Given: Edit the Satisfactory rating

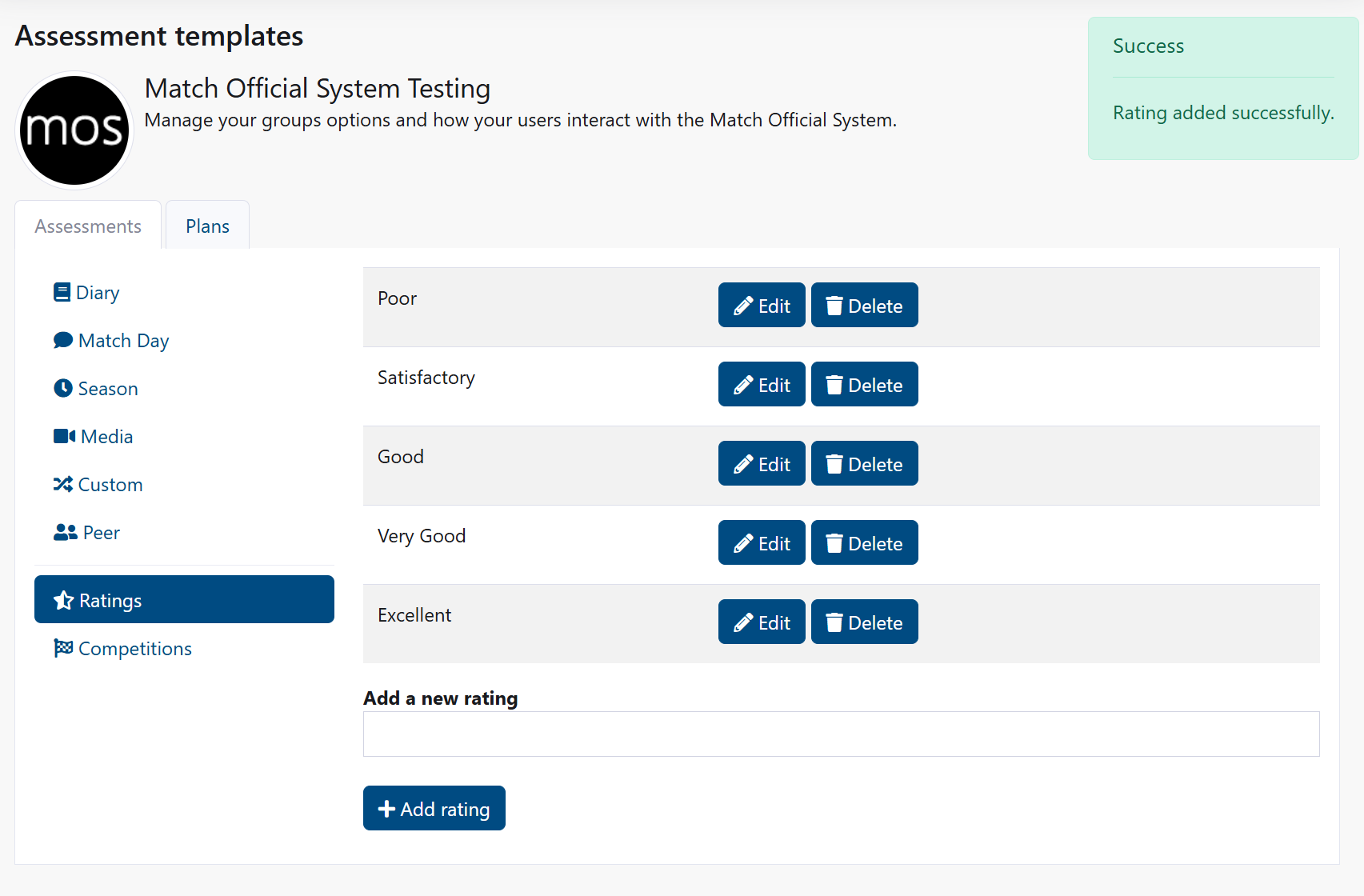Looking at the screenshot, I should [761, 384].
